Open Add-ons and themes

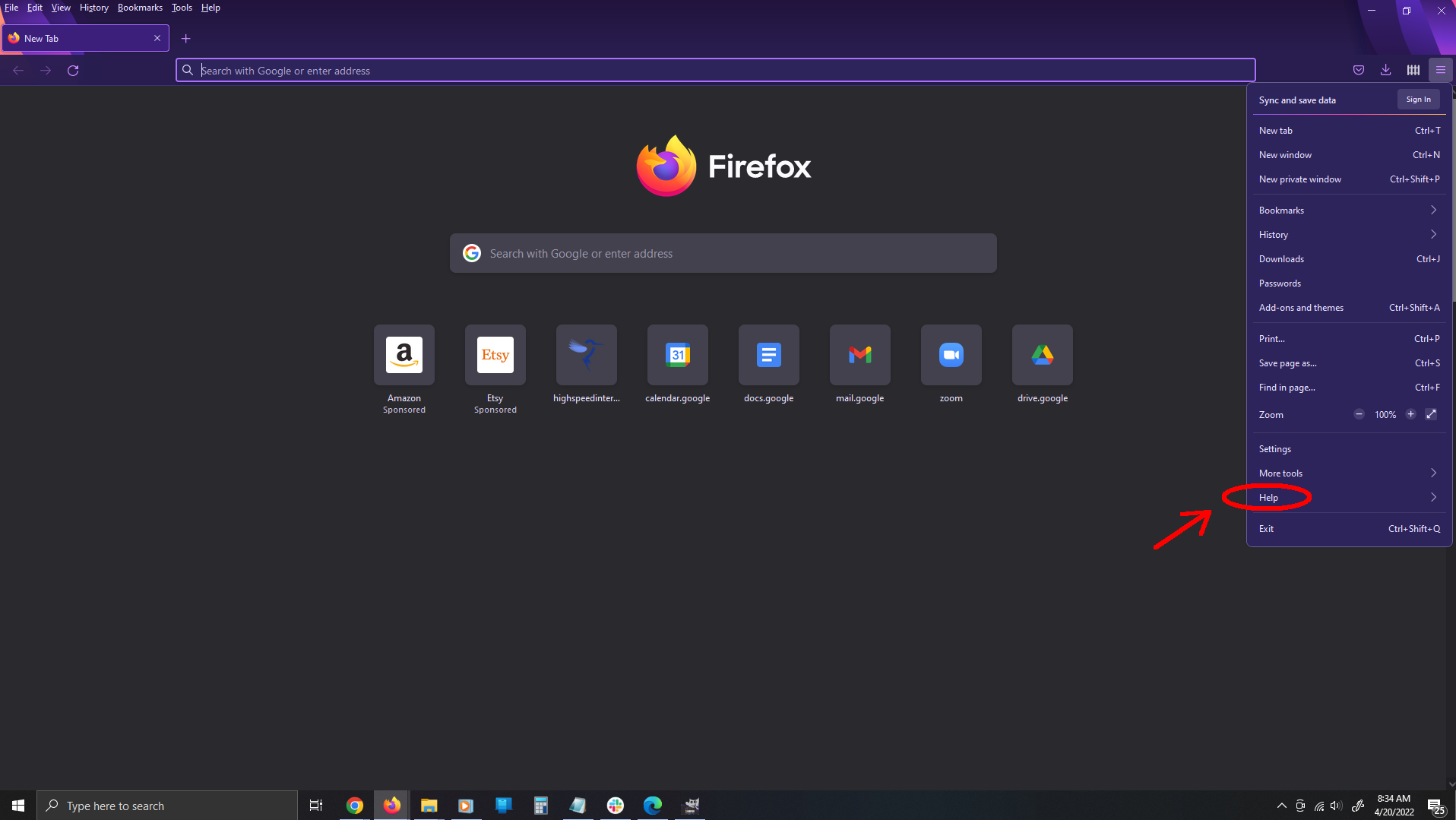coord(1349,308)
